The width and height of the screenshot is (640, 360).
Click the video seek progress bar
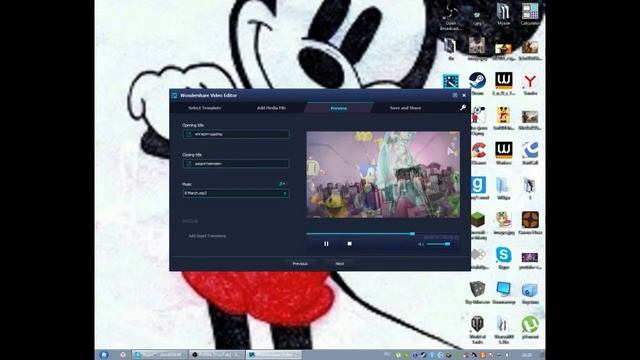coord(382,233)
